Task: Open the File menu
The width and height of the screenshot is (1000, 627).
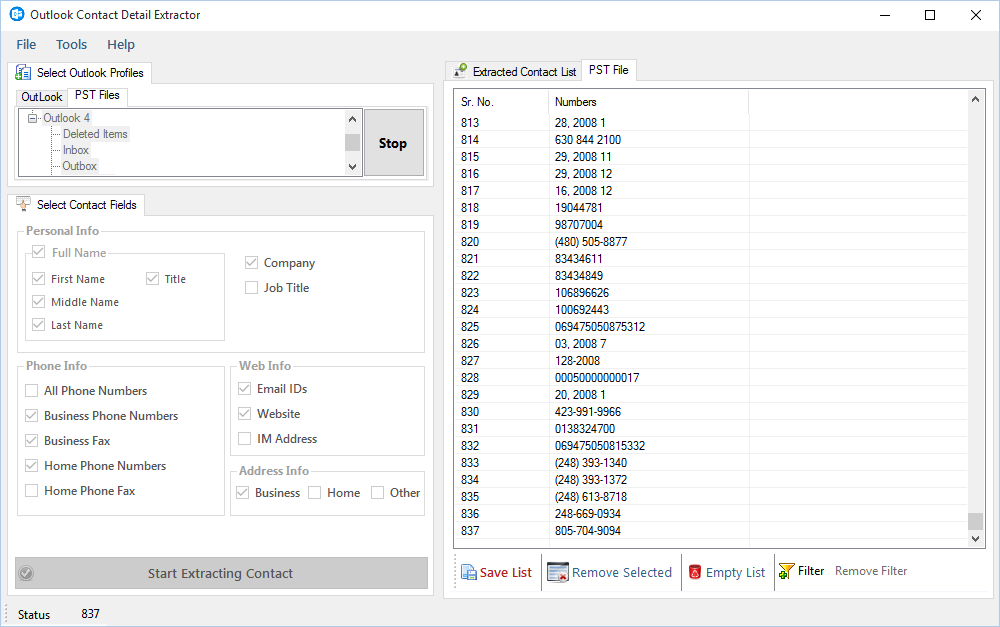Action: pyautogui.click(x=26, y=45)
